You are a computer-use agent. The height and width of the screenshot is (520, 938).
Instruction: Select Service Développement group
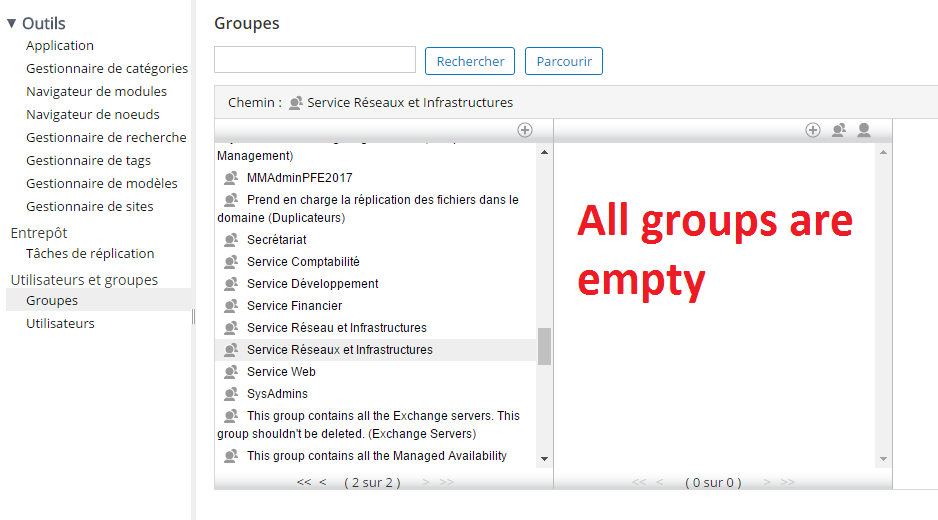(313, 284)
